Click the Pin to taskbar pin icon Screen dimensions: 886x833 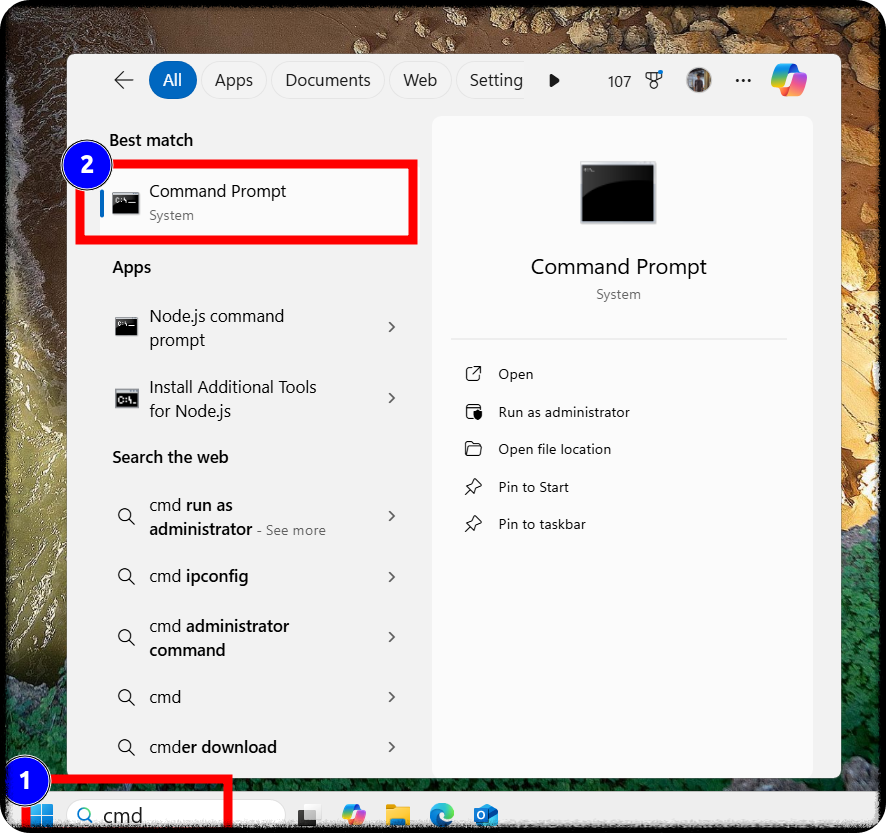click(473, 524)
